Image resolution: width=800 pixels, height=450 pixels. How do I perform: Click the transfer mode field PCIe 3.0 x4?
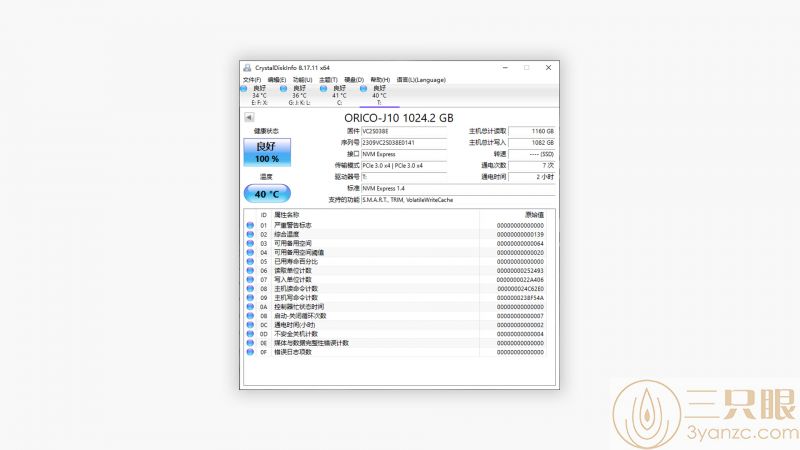(404, 165)
